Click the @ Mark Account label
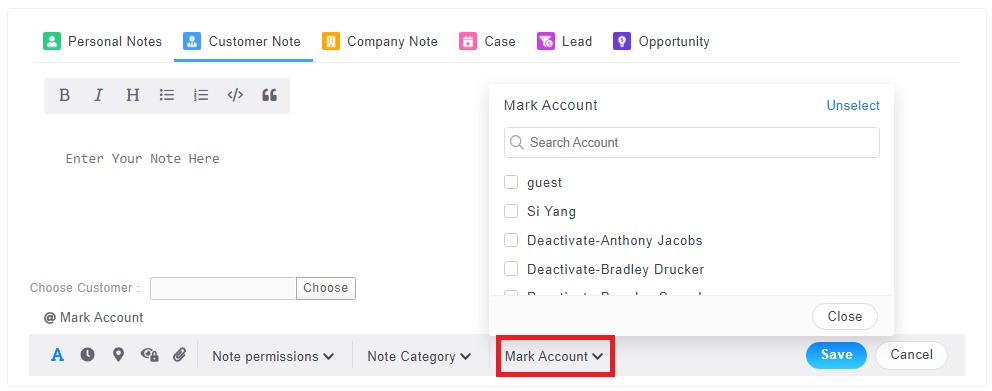Viewport: 992px width, 391px height. (94, 318)
